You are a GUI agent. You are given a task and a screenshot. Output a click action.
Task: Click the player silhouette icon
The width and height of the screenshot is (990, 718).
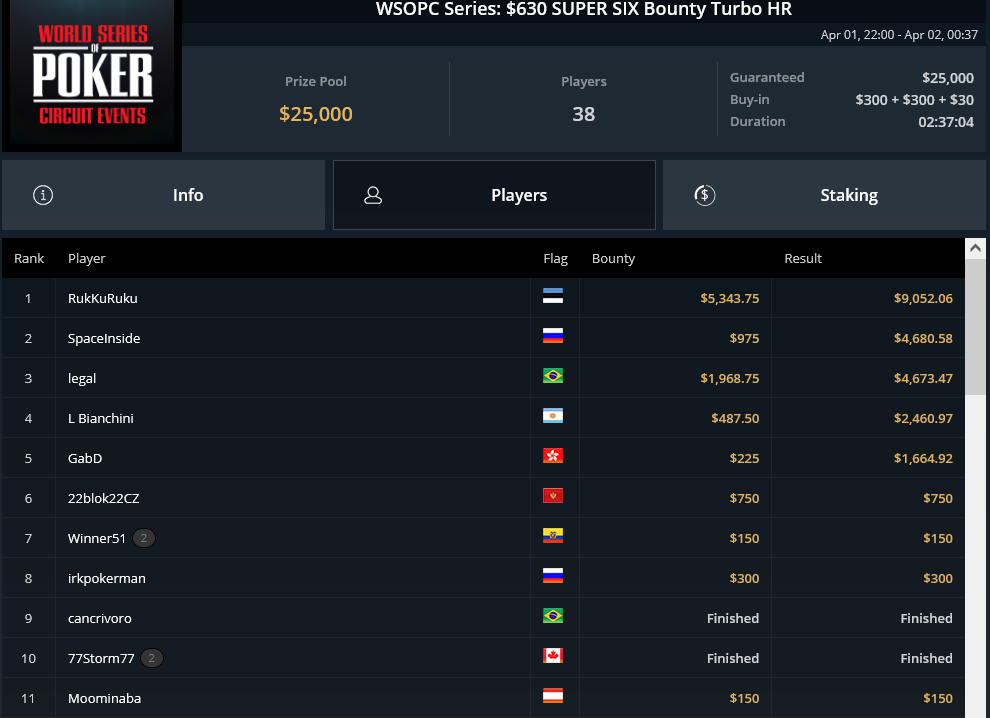click(373, 195)
